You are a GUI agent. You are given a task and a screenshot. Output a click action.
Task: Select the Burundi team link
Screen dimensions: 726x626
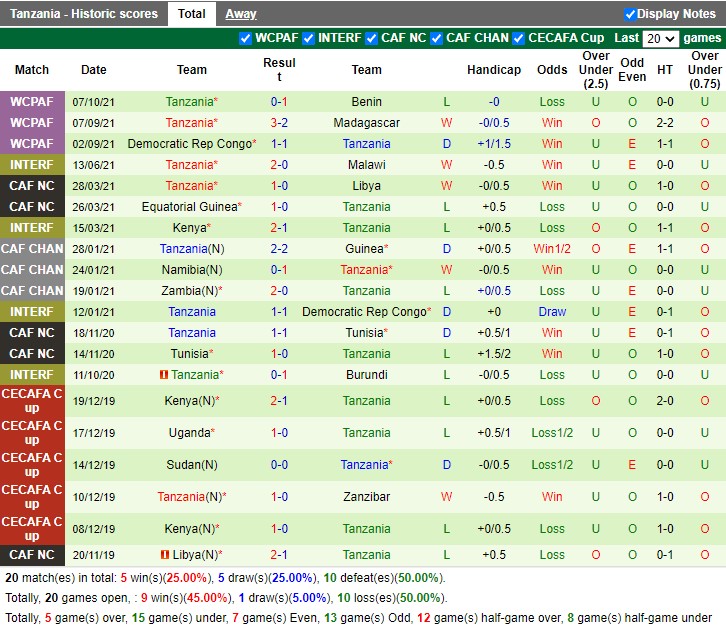point(366,375)
